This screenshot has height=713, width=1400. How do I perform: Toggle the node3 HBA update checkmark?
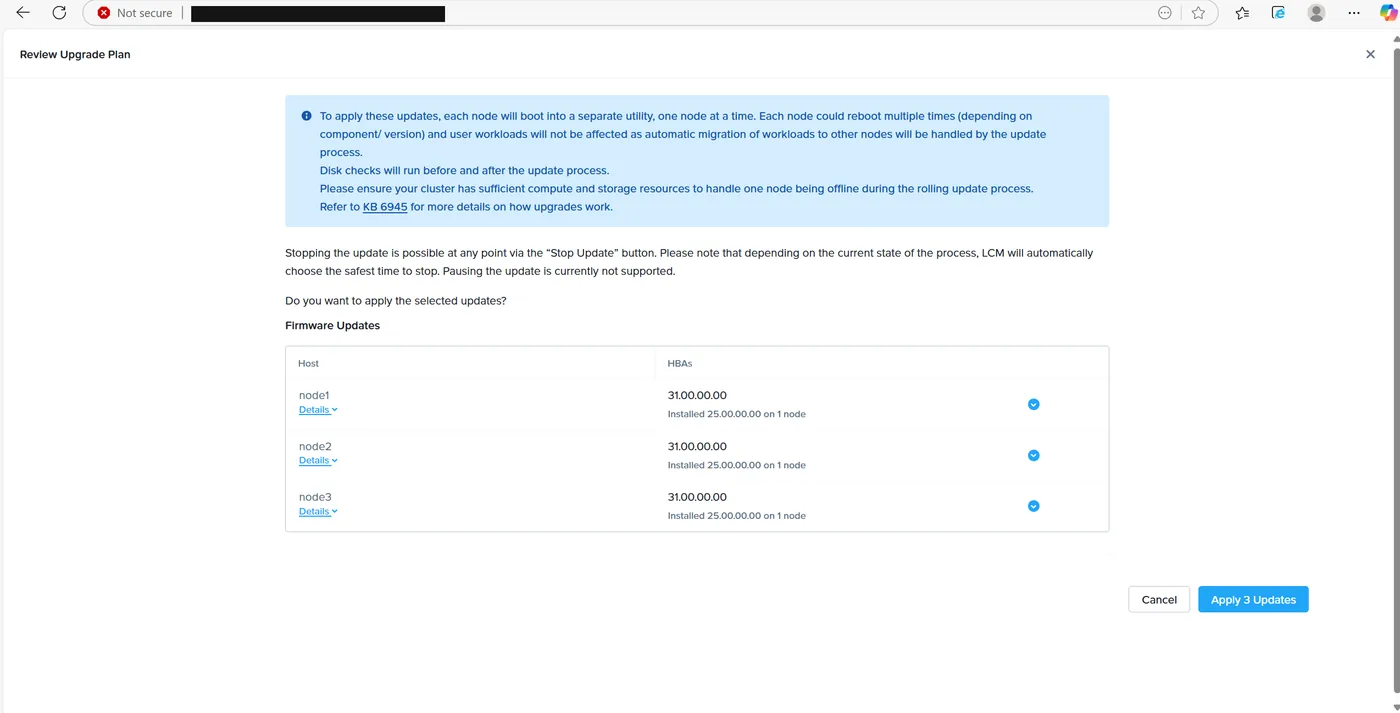pos(1034,506)
